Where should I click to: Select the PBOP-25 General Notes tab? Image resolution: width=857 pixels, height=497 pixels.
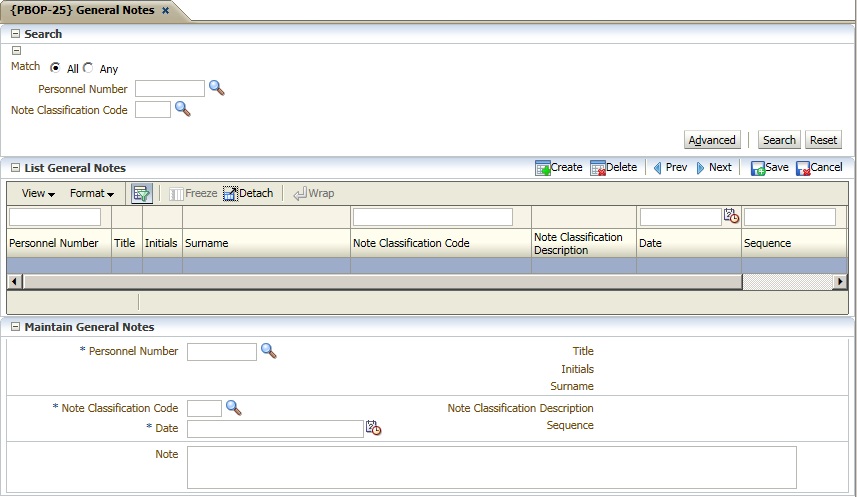(x=84, y=10)
